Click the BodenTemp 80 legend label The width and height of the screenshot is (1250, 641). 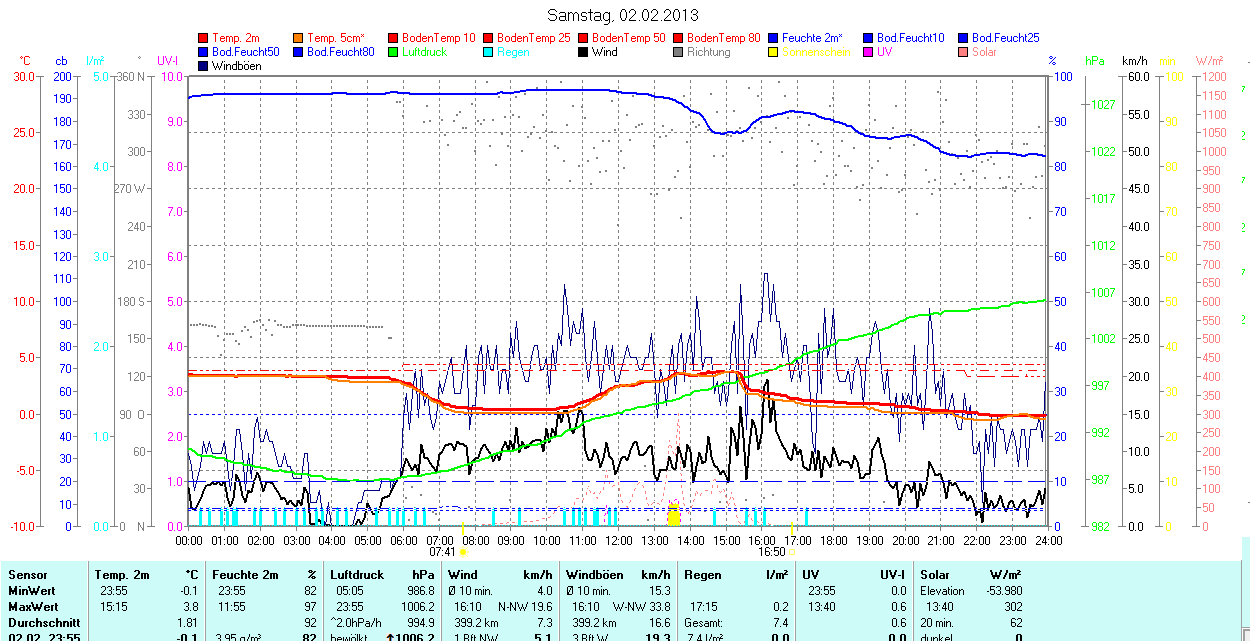(x=726, y=38)
